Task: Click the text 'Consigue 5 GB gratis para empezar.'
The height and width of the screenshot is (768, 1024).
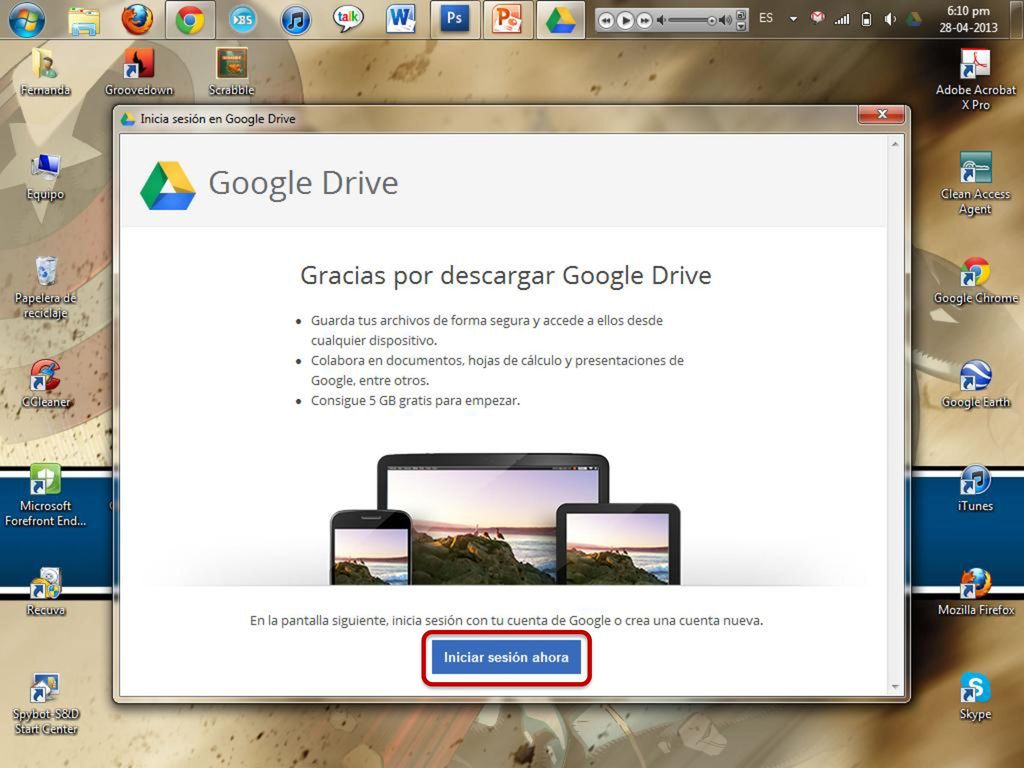Action: 415,400
